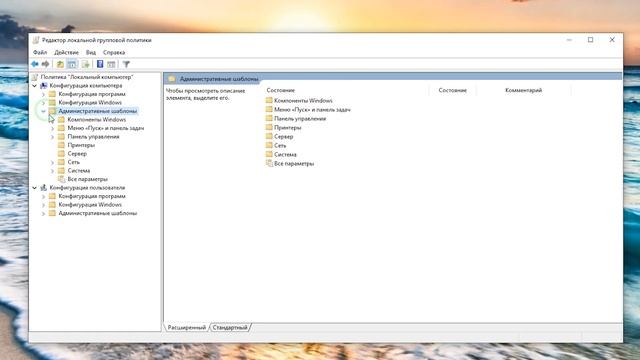Expand Административные шаблоны under Конфигурация пользователя
The height and width of the screenshot is (360, 640).
tap(44, 213)
